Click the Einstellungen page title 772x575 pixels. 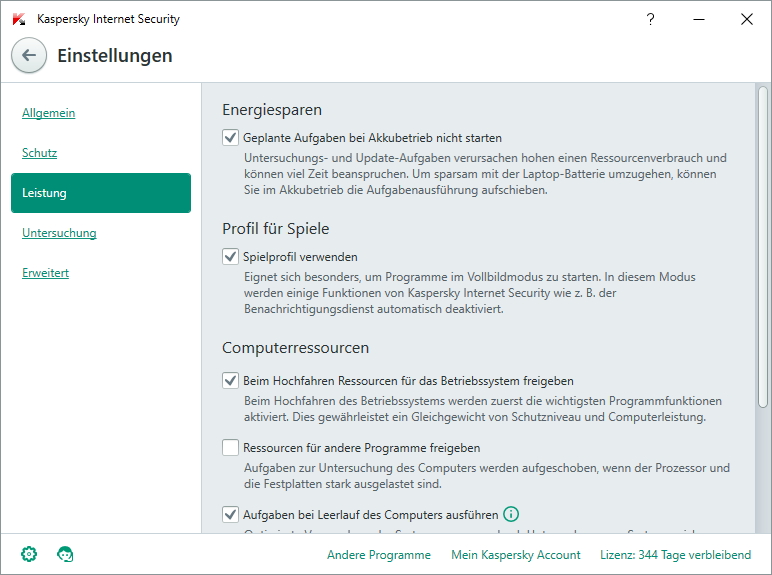115,56
